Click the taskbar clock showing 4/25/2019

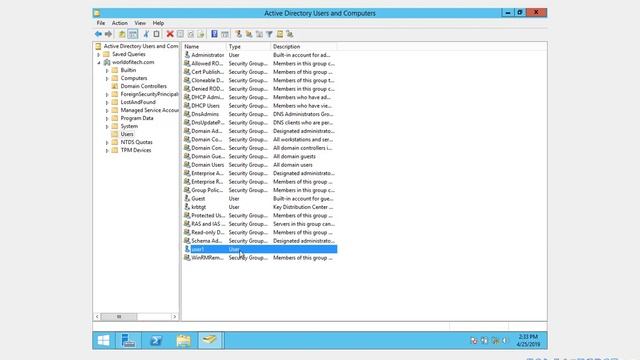[x=528, y=340]
